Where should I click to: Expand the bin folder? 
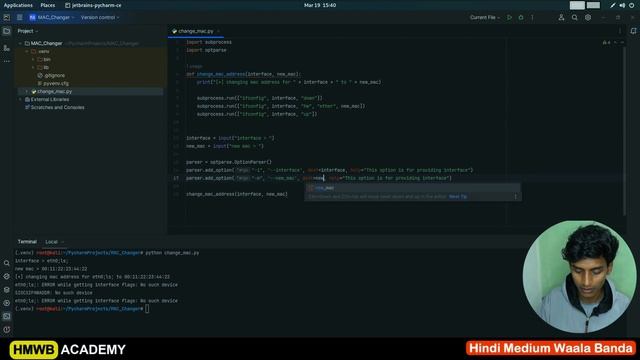(x=33, y=60)
